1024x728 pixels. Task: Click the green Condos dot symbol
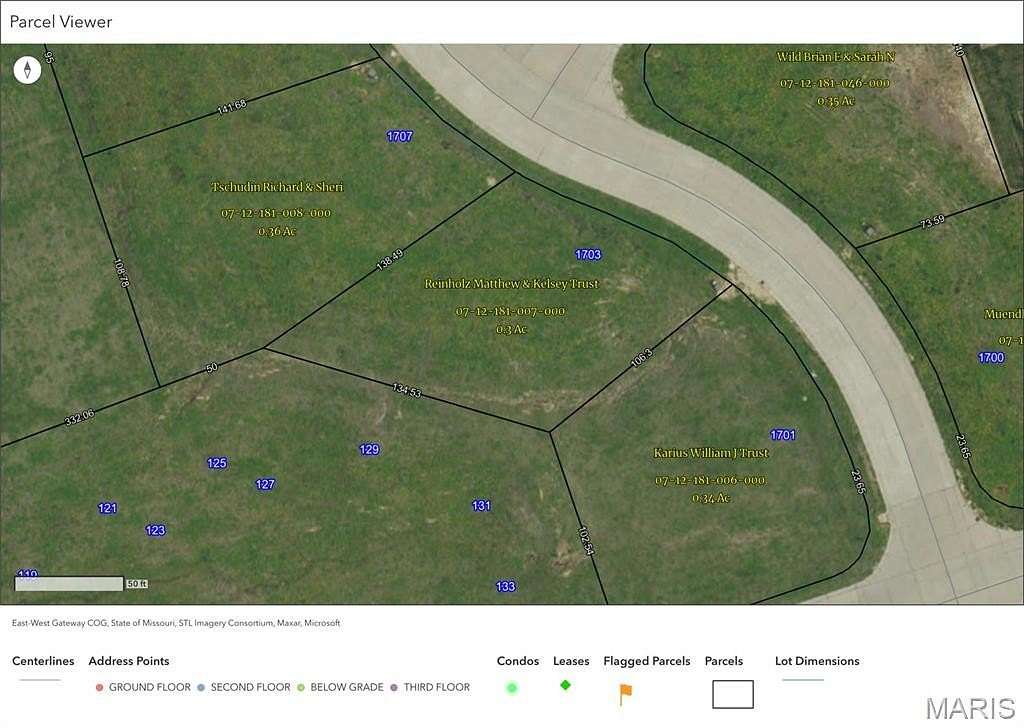(x=511, y=687)
